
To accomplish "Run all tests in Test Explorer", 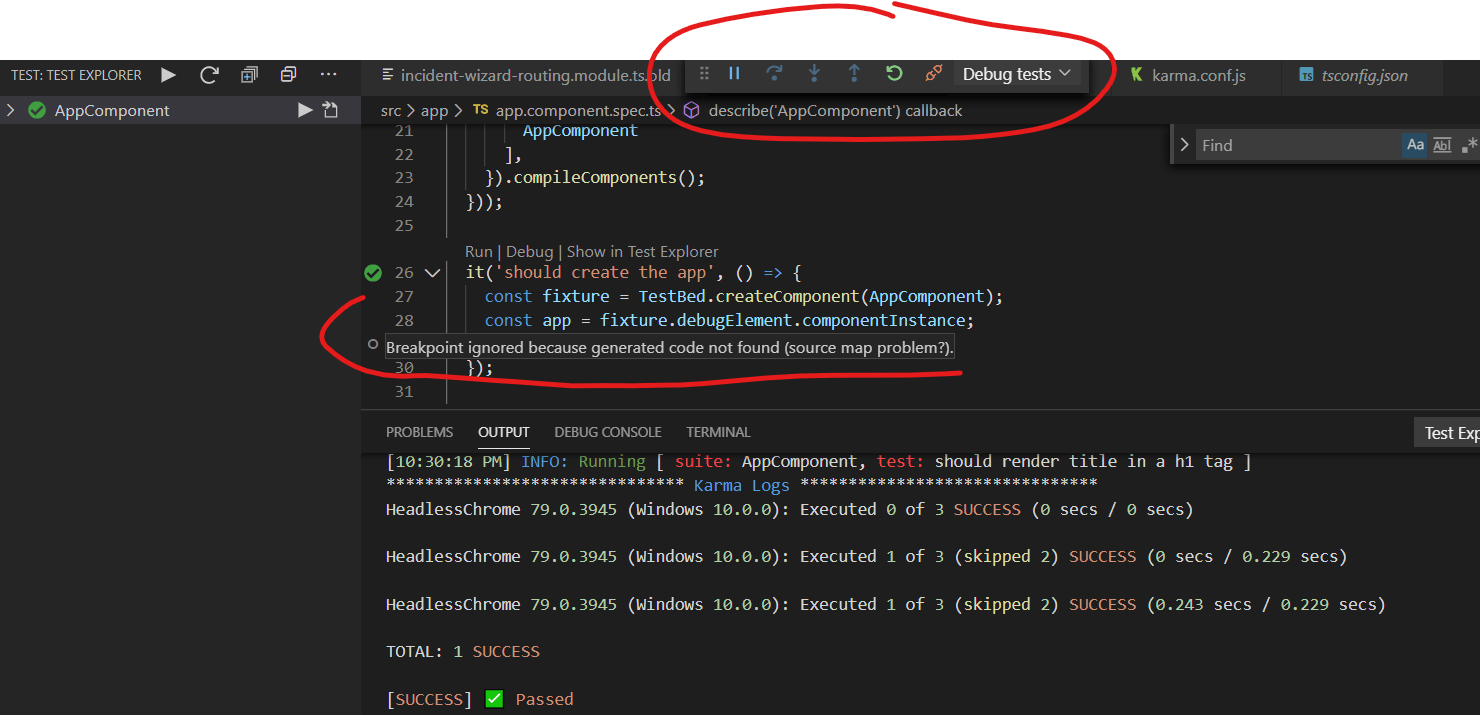I will 168,75.
